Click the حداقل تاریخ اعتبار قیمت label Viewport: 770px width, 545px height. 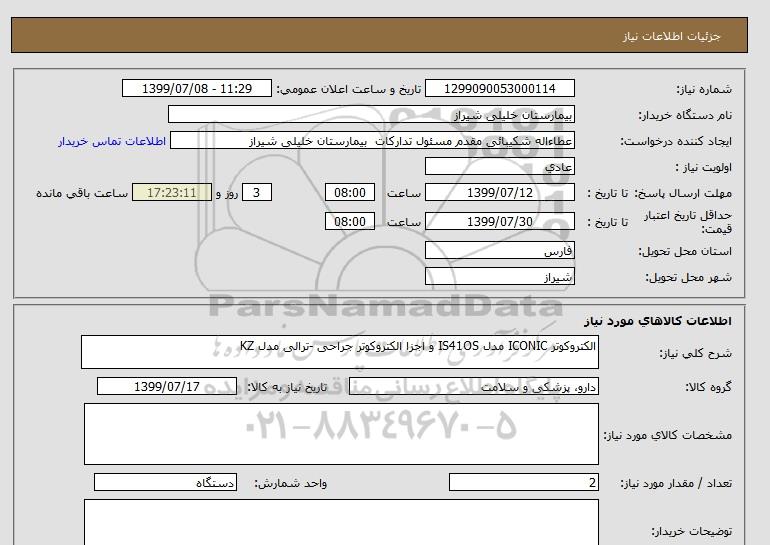point(688,222)
